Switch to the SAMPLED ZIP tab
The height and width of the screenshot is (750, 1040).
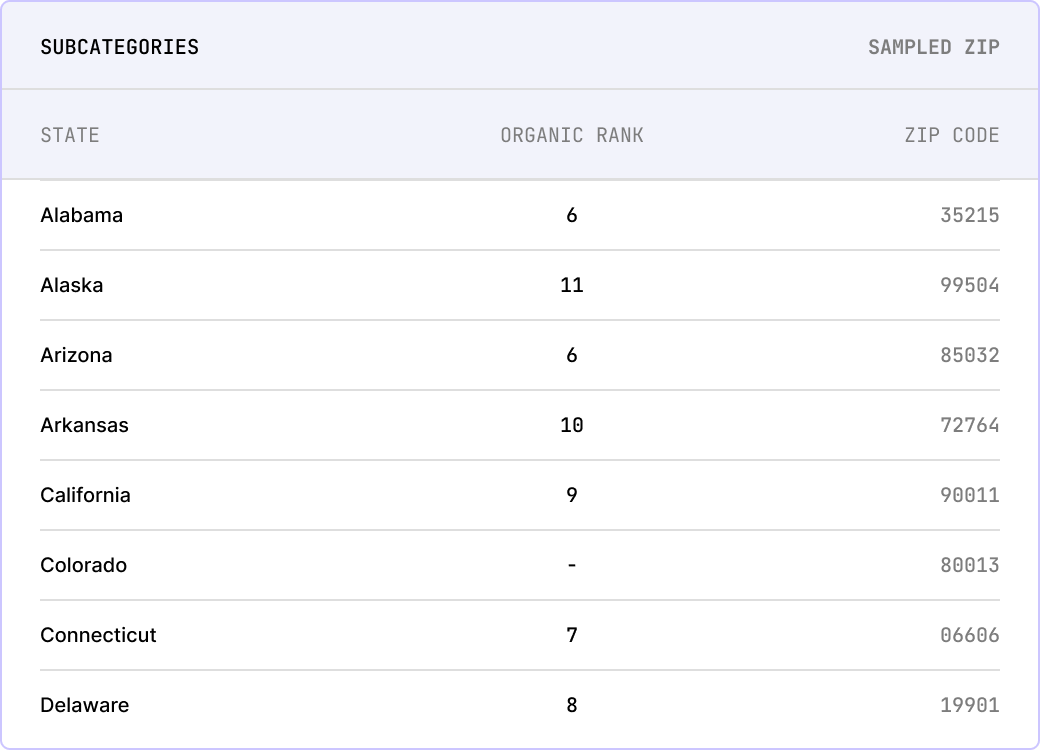click(x=933, y=47)
